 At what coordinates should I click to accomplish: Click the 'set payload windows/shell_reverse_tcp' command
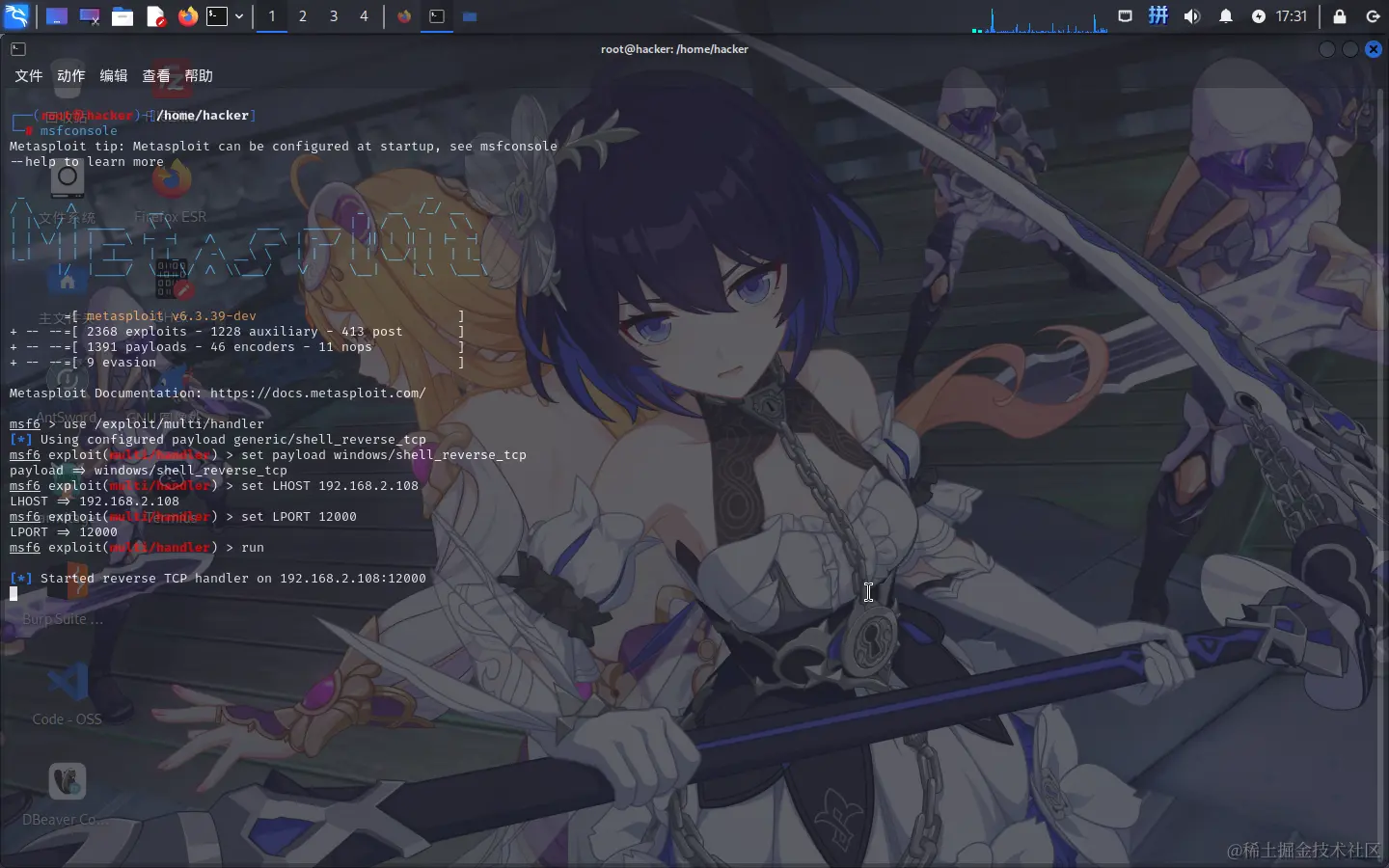(x=384, y=455)
